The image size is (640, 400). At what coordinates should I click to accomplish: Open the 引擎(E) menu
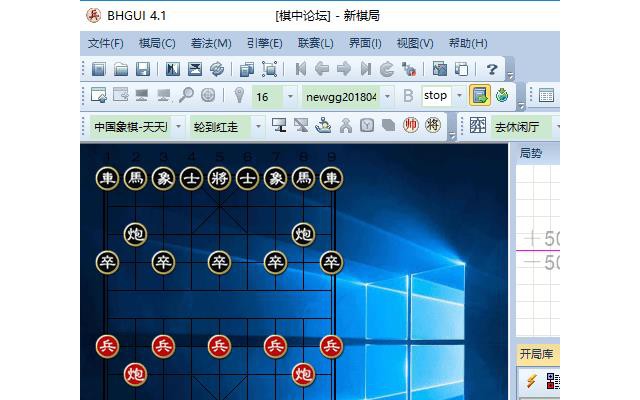pos(264,43)
